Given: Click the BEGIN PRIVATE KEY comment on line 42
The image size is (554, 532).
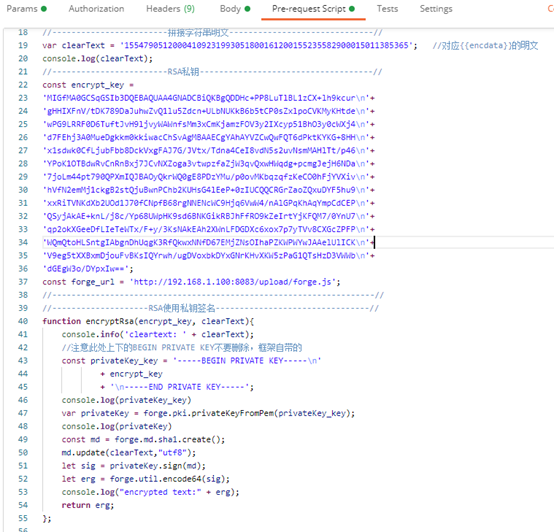Looking at the screenshot, I should click(x=182, y=348).
